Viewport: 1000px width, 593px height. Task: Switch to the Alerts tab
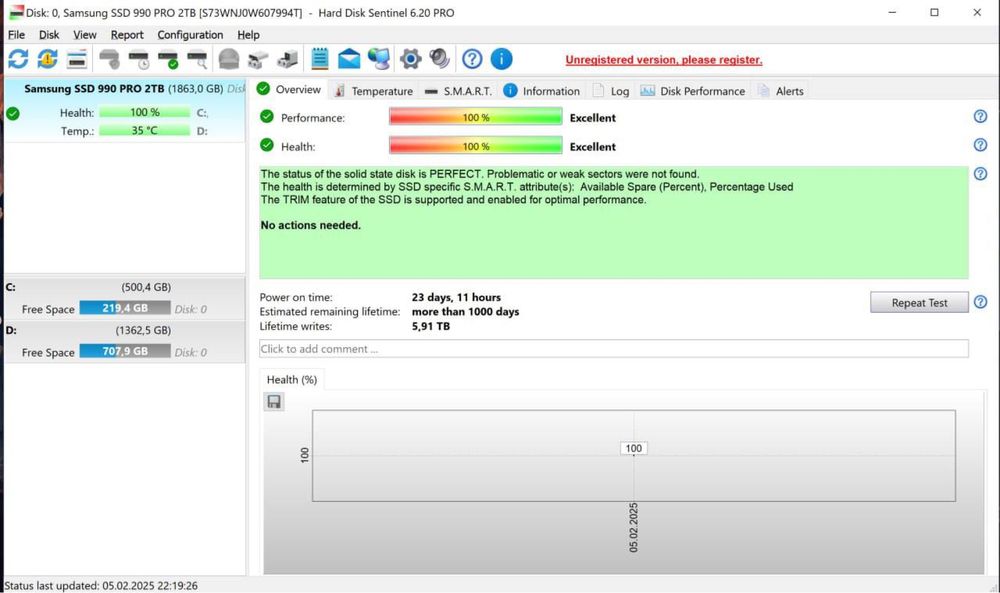(x=781, y=91)
